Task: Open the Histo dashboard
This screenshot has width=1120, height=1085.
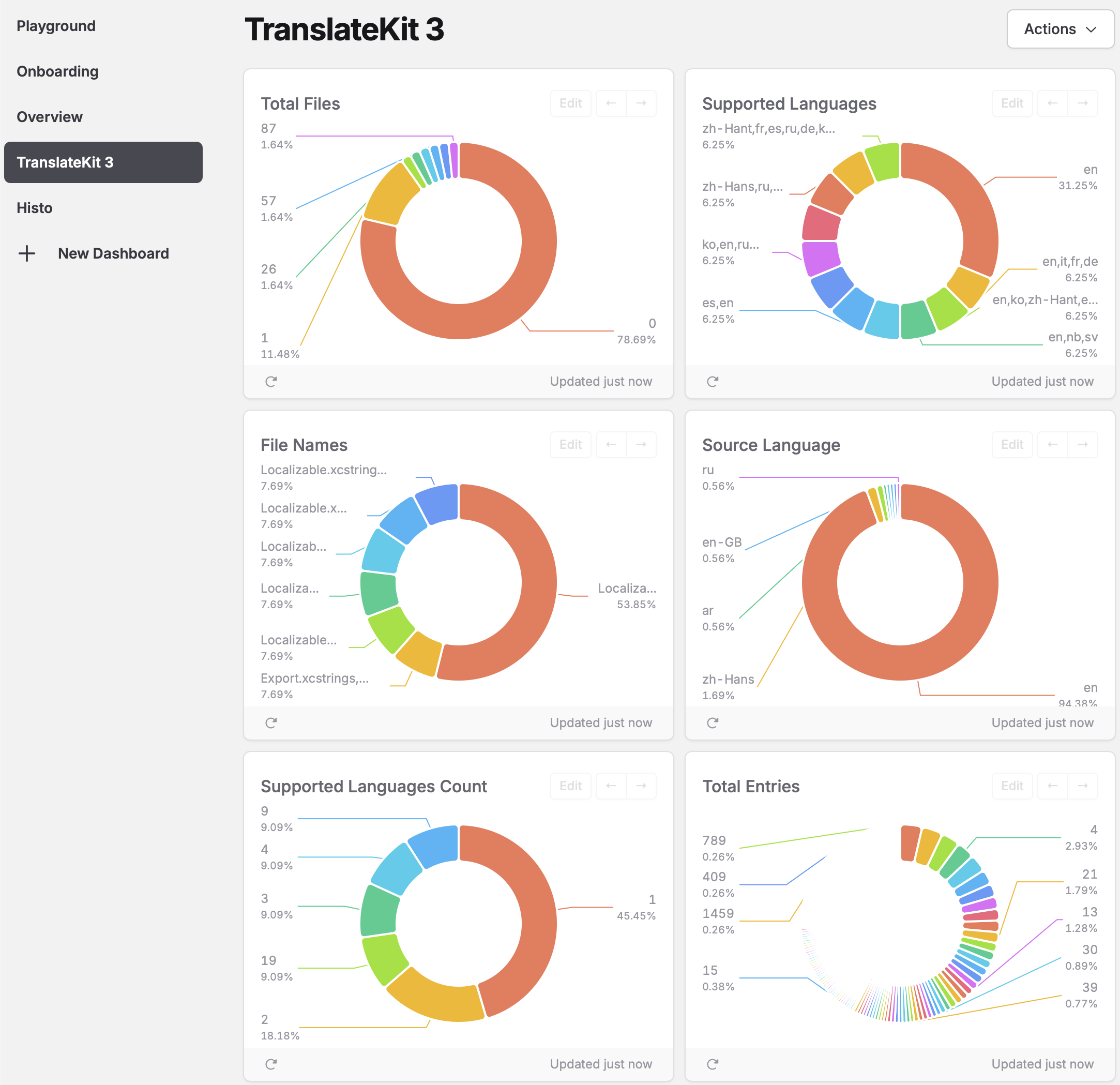Action: point(34,207)
